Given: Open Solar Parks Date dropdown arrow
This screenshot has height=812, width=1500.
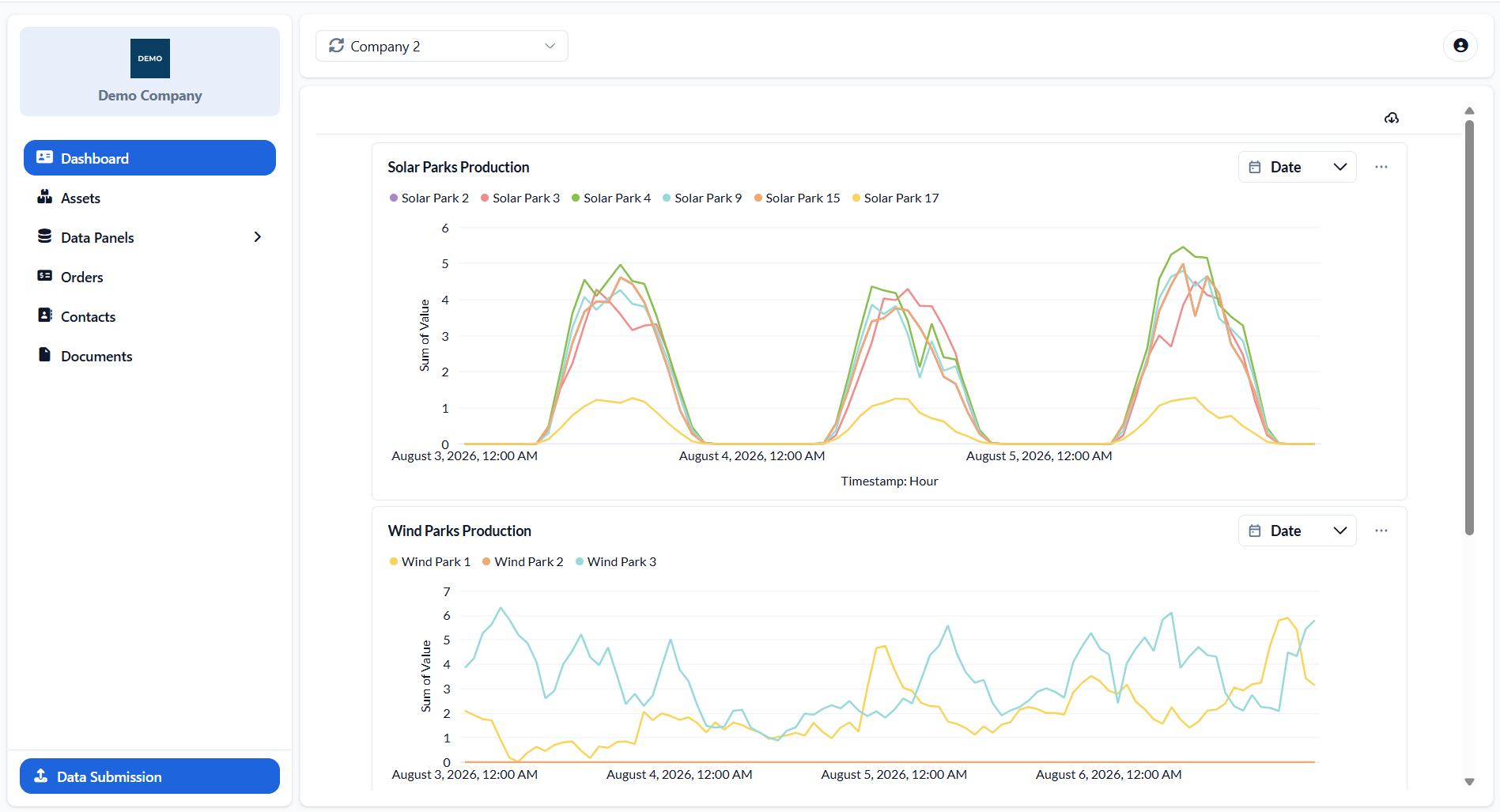Looking at the screenshot, I should coord(1340,167).
